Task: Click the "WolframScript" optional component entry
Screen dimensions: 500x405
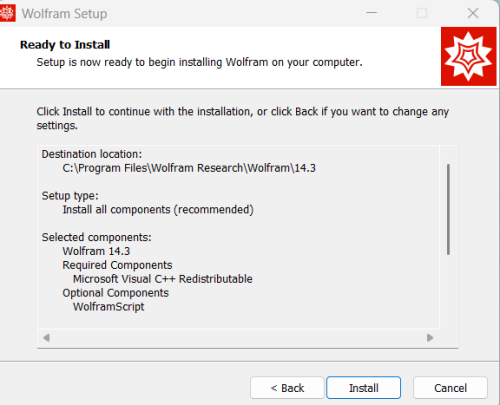Action: 109,307
